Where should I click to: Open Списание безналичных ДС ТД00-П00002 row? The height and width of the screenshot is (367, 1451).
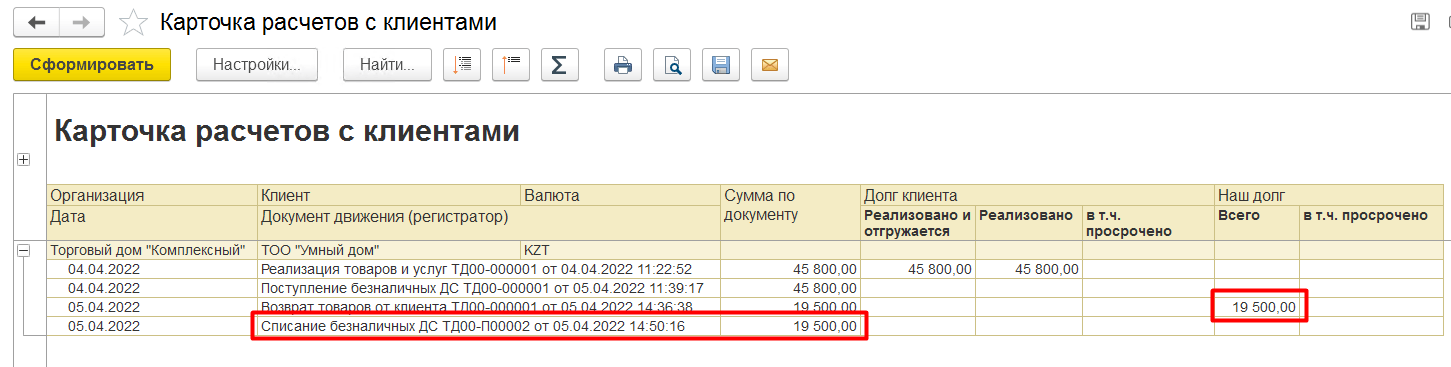tap(489, 326)
